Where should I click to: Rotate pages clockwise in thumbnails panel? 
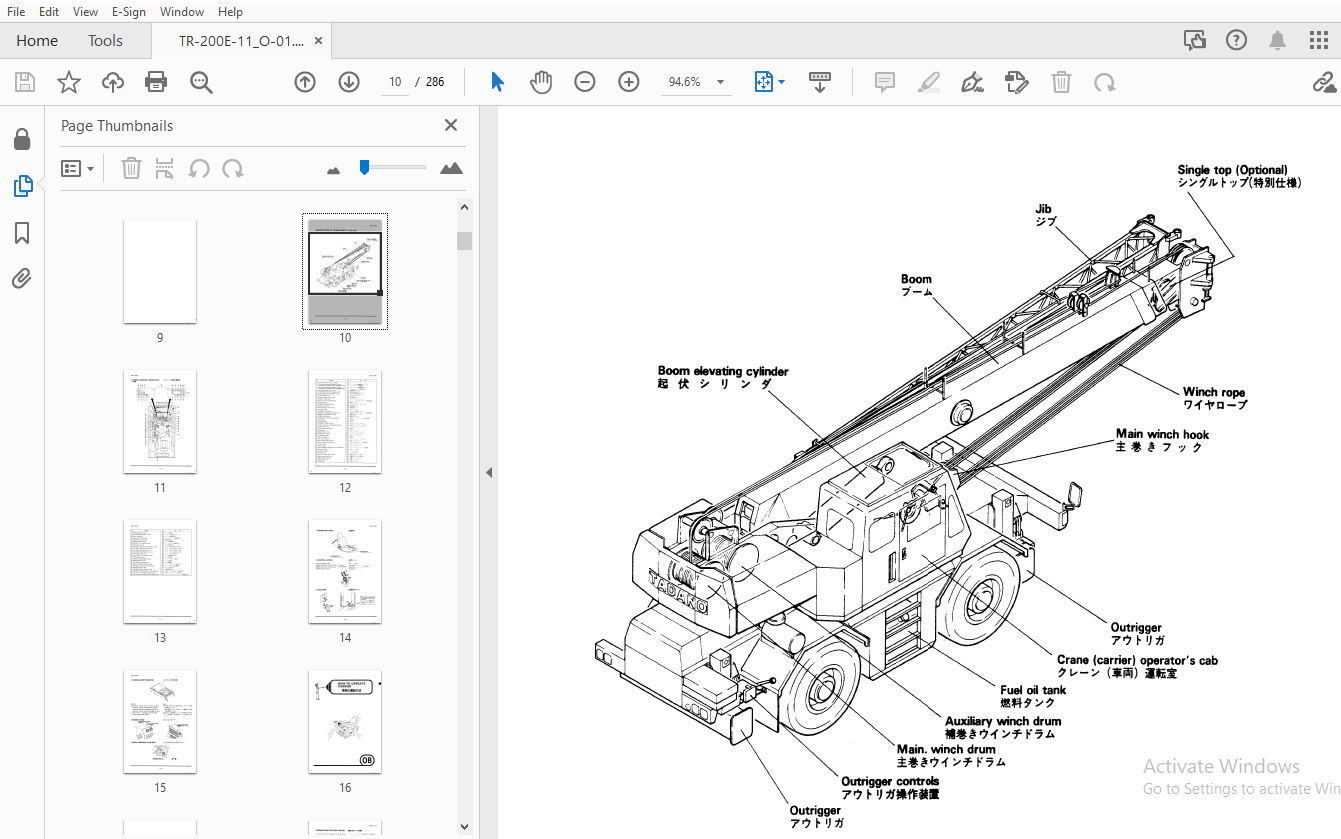(x=233, y=168)
